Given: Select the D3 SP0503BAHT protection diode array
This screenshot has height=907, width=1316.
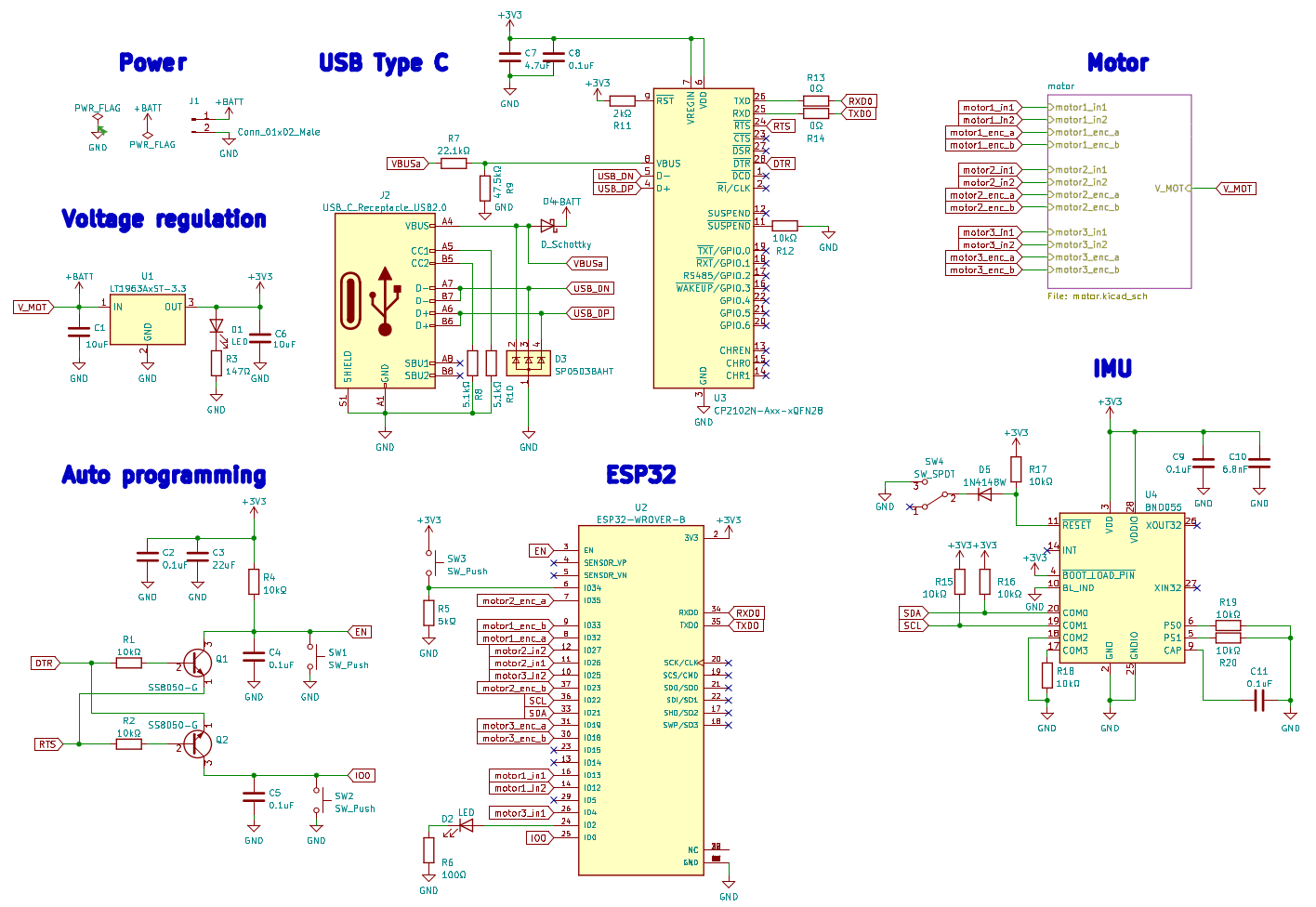Looking at the screenshot, I should point(528,363).
